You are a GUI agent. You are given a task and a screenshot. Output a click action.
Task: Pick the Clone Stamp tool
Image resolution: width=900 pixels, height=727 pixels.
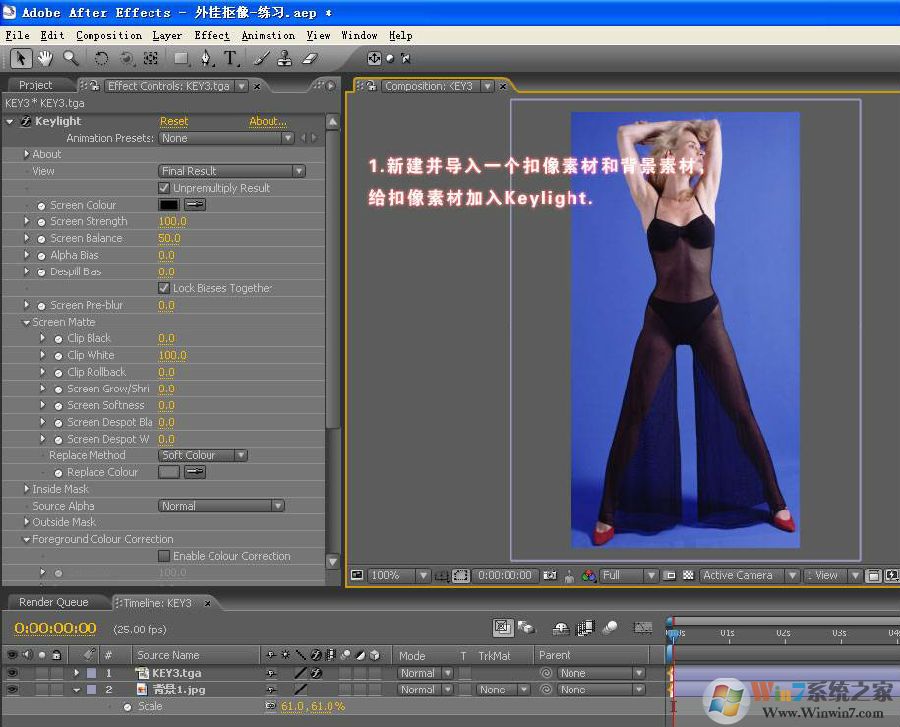(285, 58)
